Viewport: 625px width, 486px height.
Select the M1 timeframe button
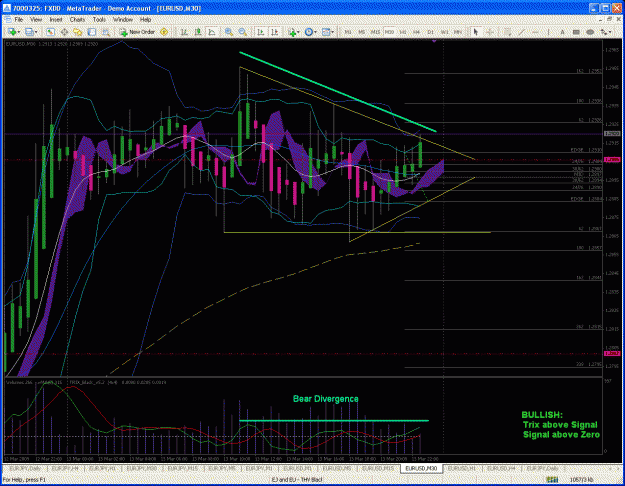348,32
